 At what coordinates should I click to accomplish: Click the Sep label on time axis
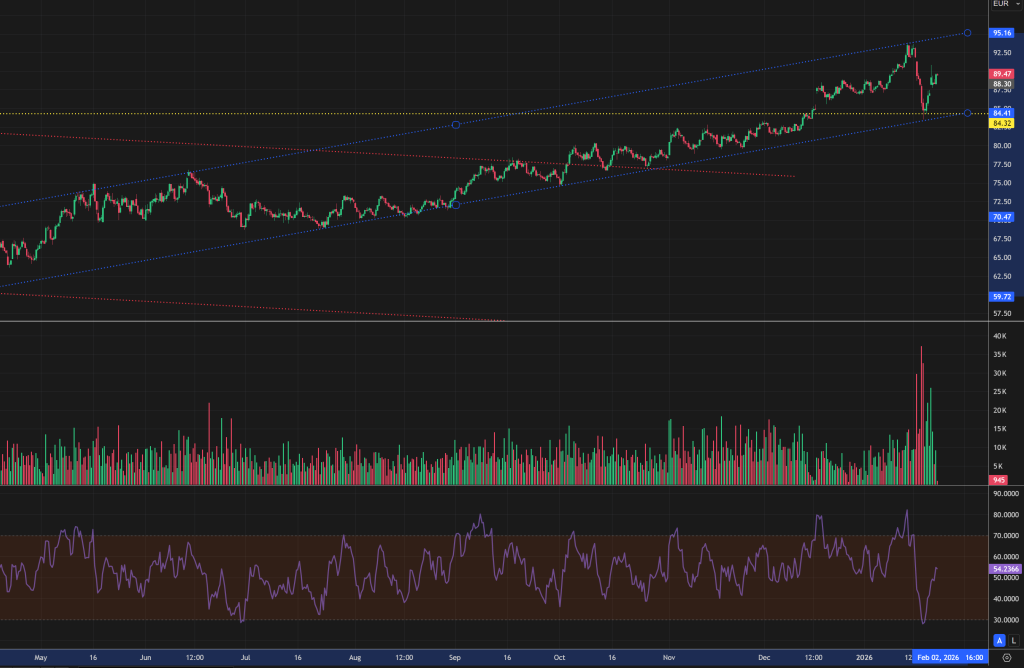tap(455, 658)
